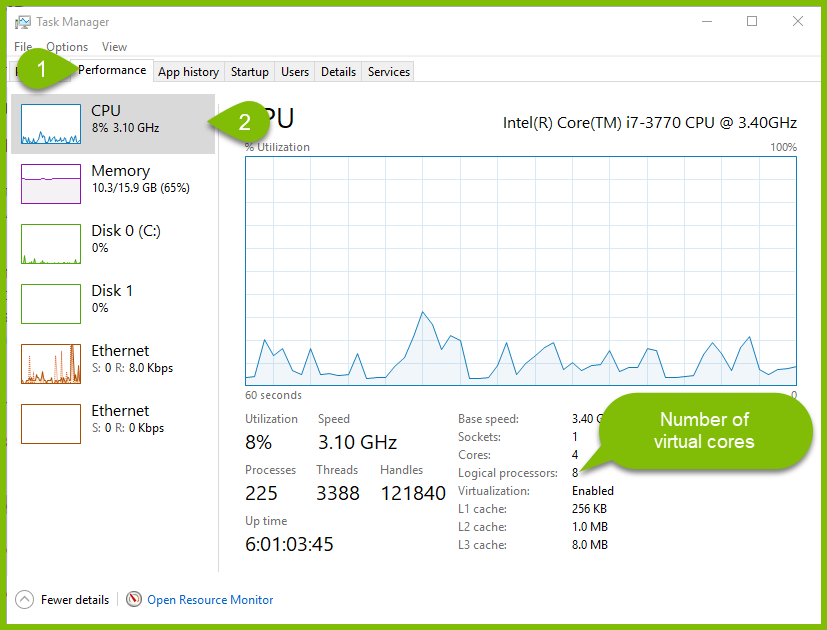Switch to the Services tab
Viewport: 827px width, 630px height.
click(389, 72)
